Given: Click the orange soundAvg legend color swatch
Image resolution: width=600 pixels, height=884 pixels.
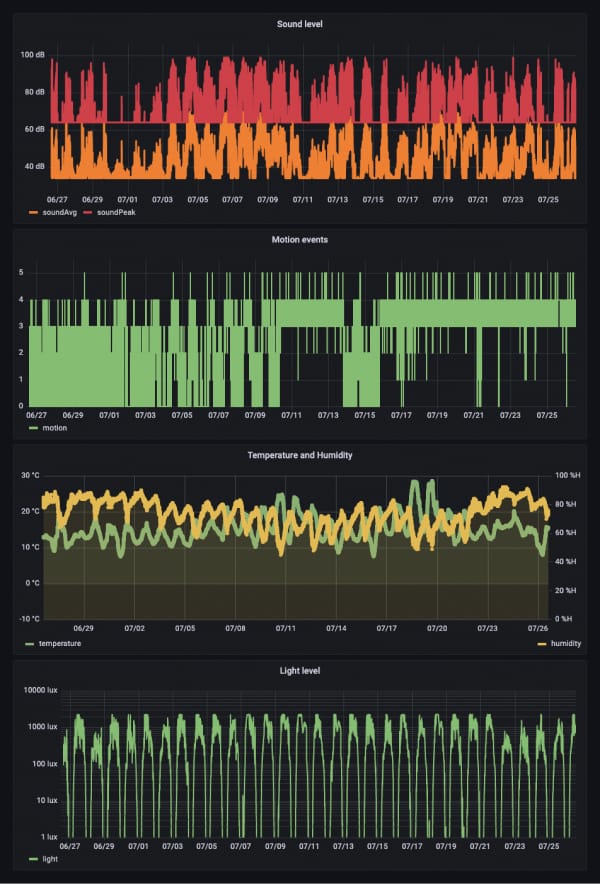Looking at the screenshot, I should tap(33, 213).
